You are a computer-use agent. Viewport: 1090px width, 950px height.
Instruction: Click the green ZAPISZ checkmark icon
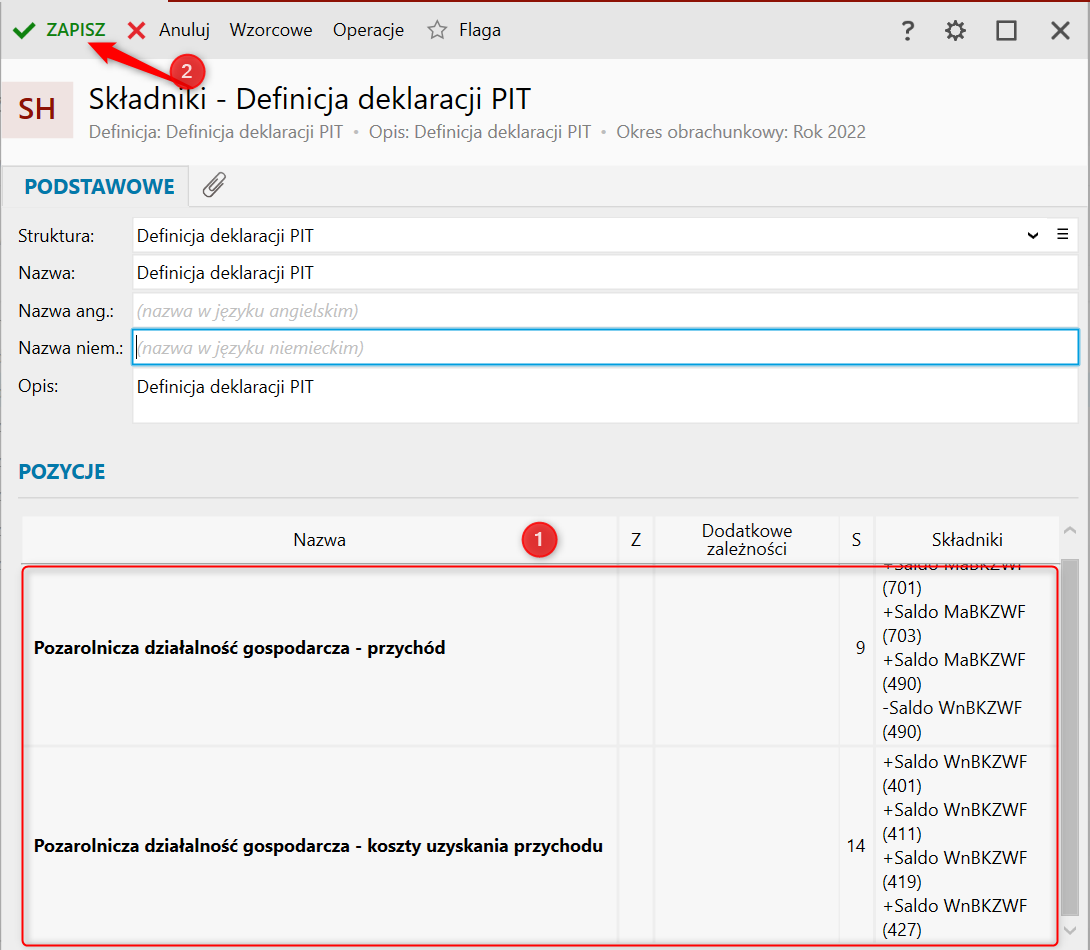click(x=24, y=31)
